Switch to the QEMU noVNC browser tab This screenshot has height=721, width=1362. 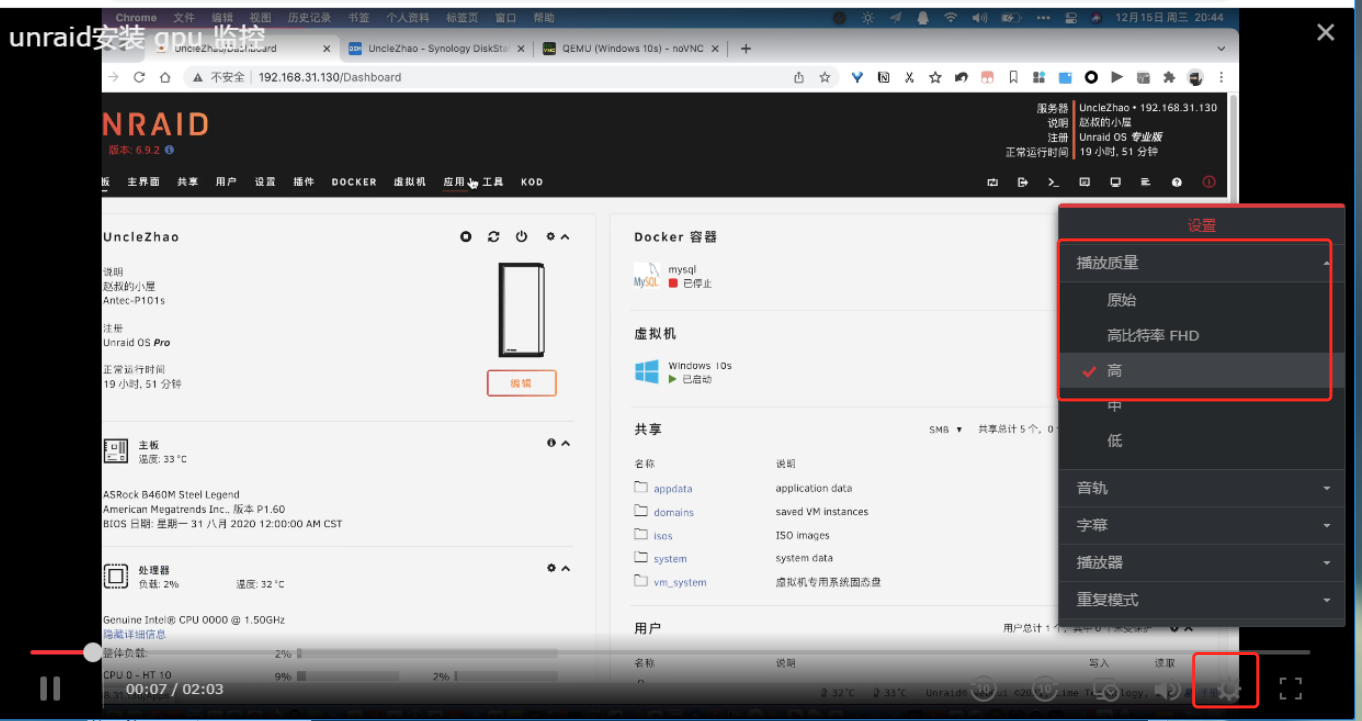pos(630,47)
